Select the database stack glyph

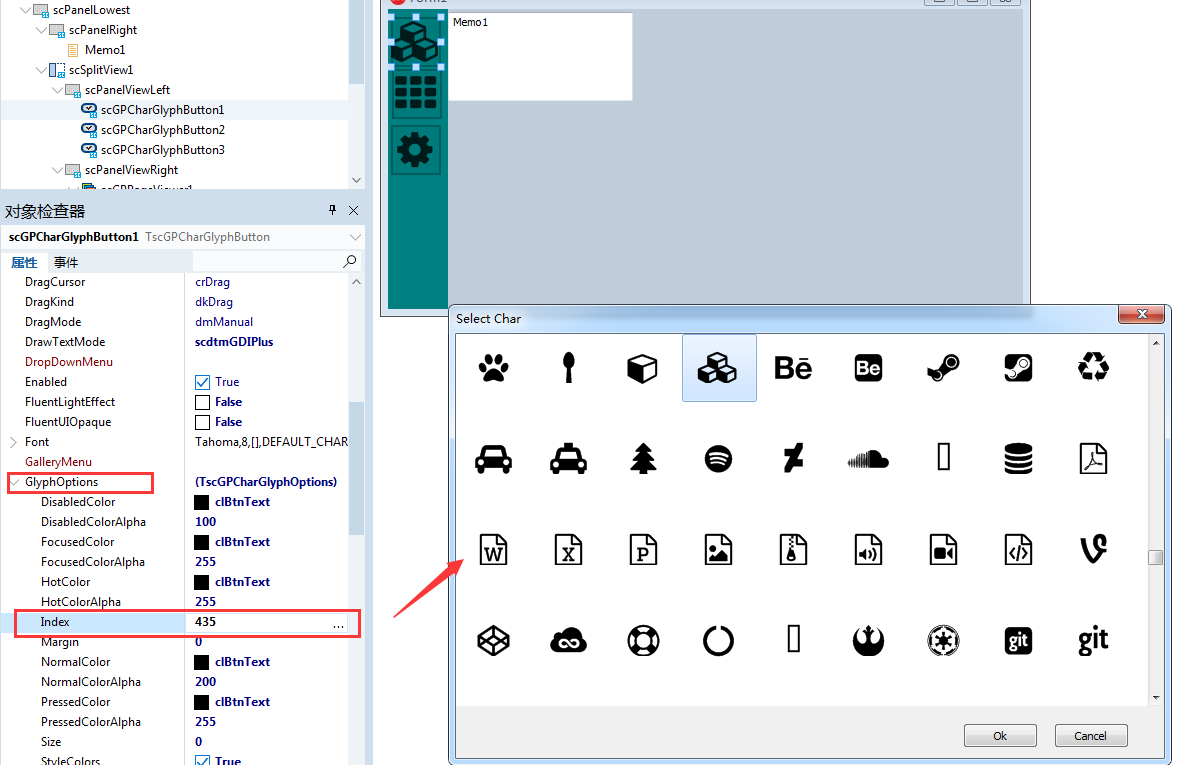1018,459
